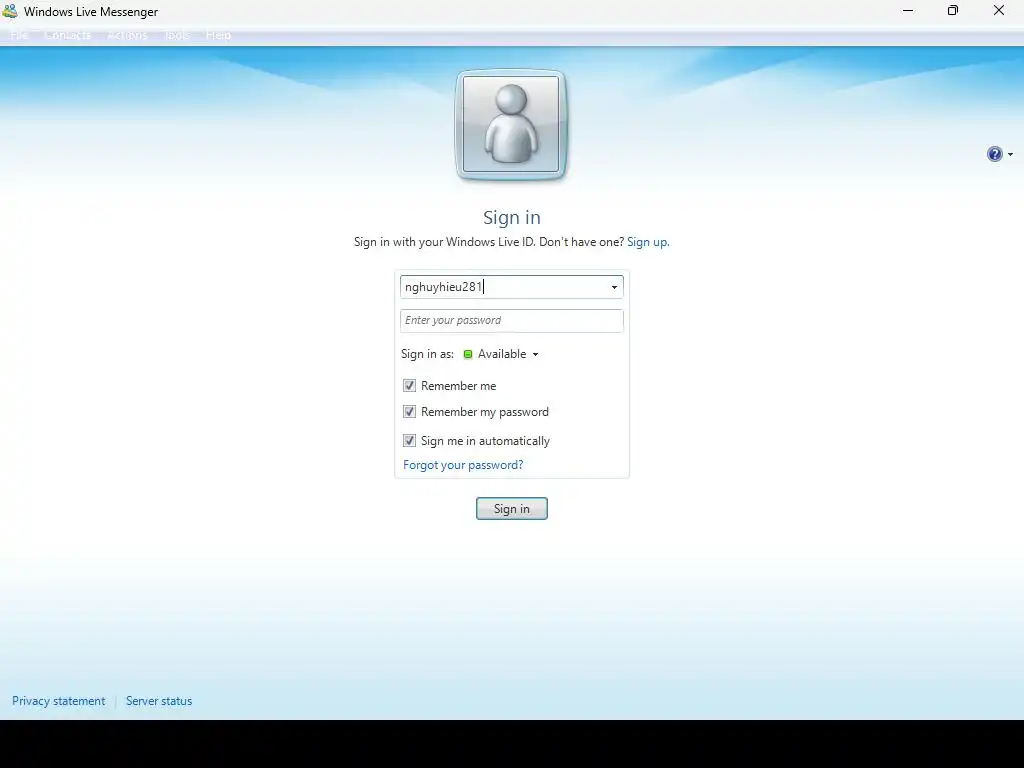Screen dimensions: 1024x768
Task: Minimize the Messenger window
Action: (x=908, y=10)
